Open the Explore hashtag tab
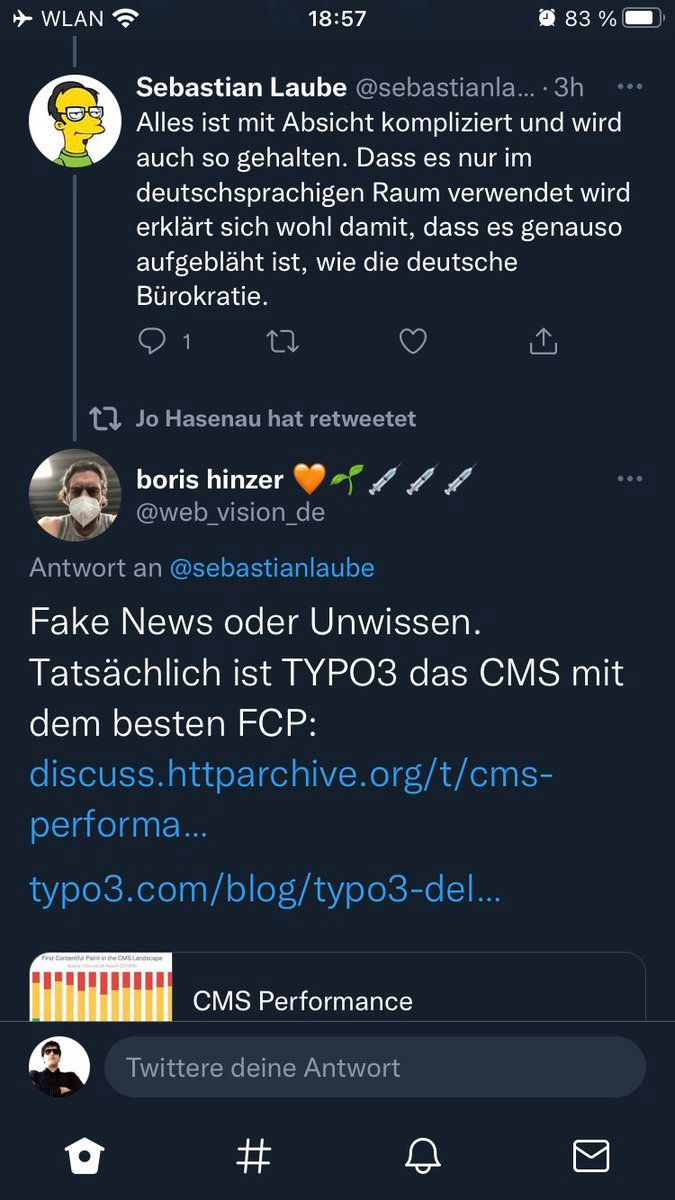The height and width of the screenshot is (1200, 675). 253,1156
